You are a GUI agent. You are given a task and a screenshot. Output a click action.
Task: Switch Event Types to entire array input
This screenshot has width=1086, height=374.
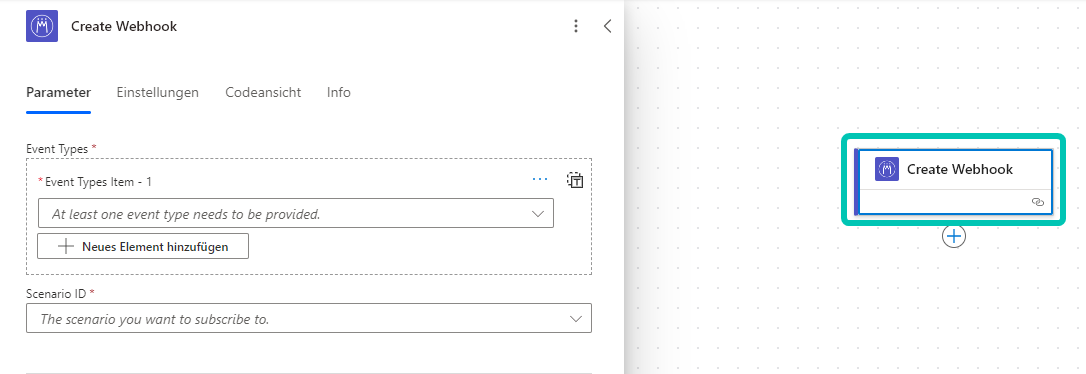click(575, 180)
